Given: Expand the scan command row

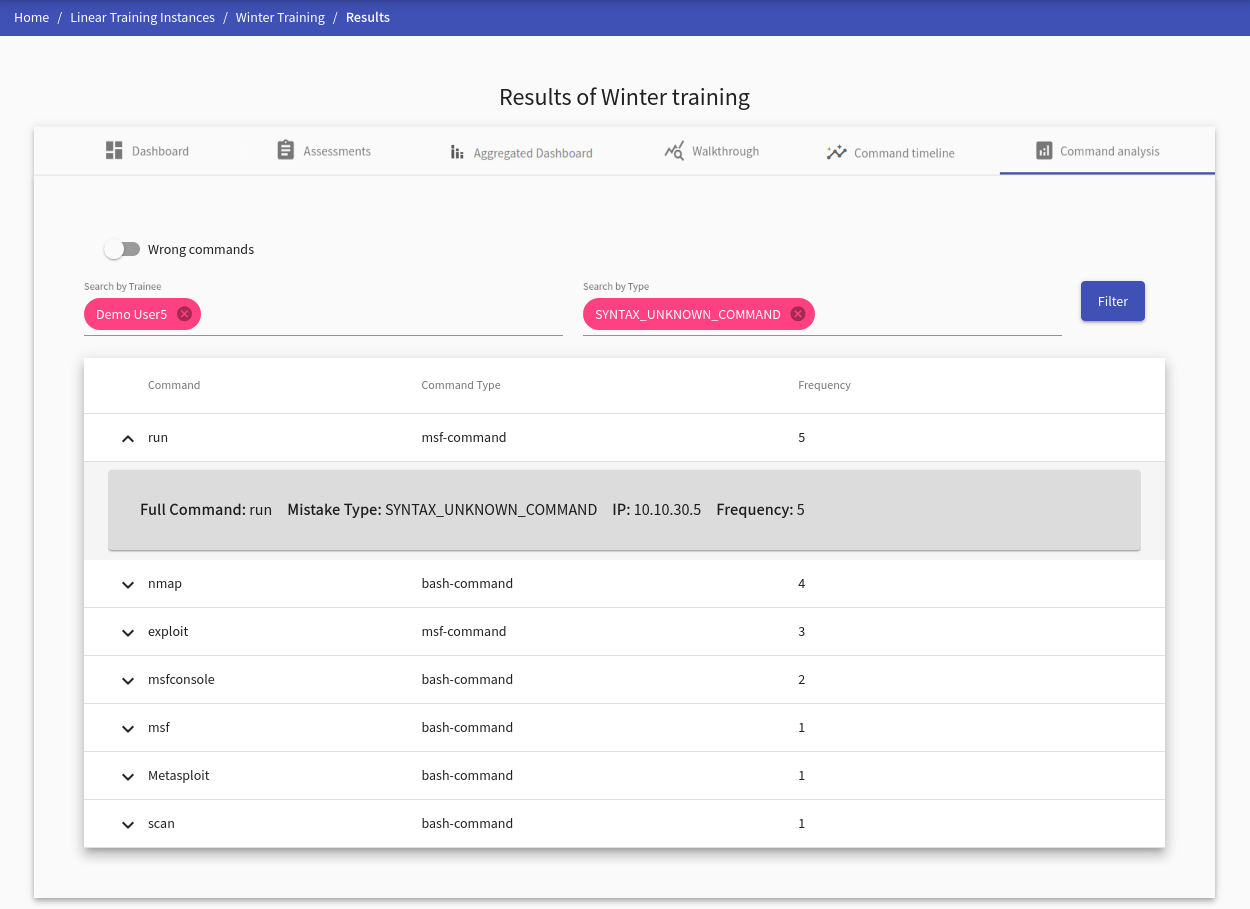Looking at the screenshot, I should [x=127, y=824].
